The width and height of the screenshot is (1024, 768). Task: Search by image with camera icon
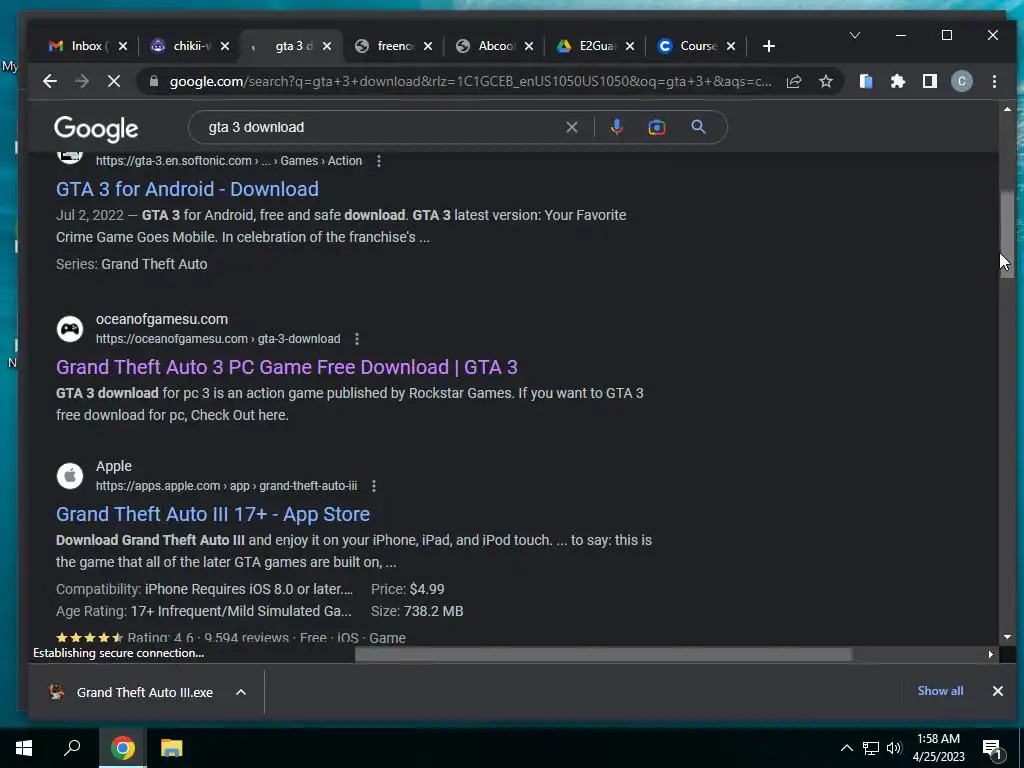coord(657,127)
